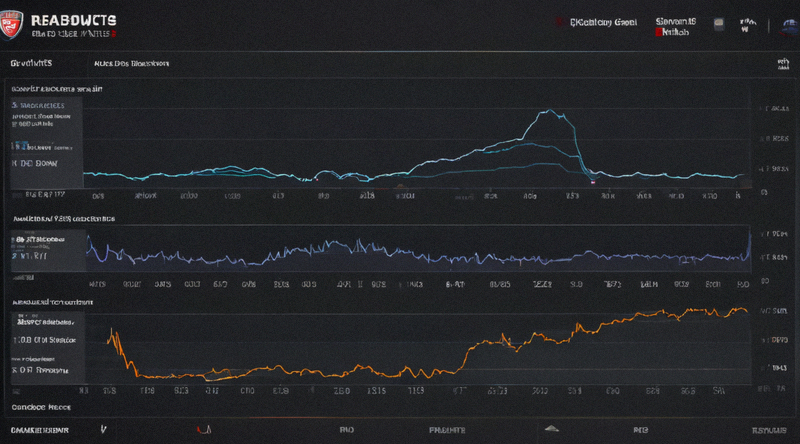Viewport: 800px width, 444px height.
Task: Click the peak of the teal line chart
Action: click(x=550, y=111)
